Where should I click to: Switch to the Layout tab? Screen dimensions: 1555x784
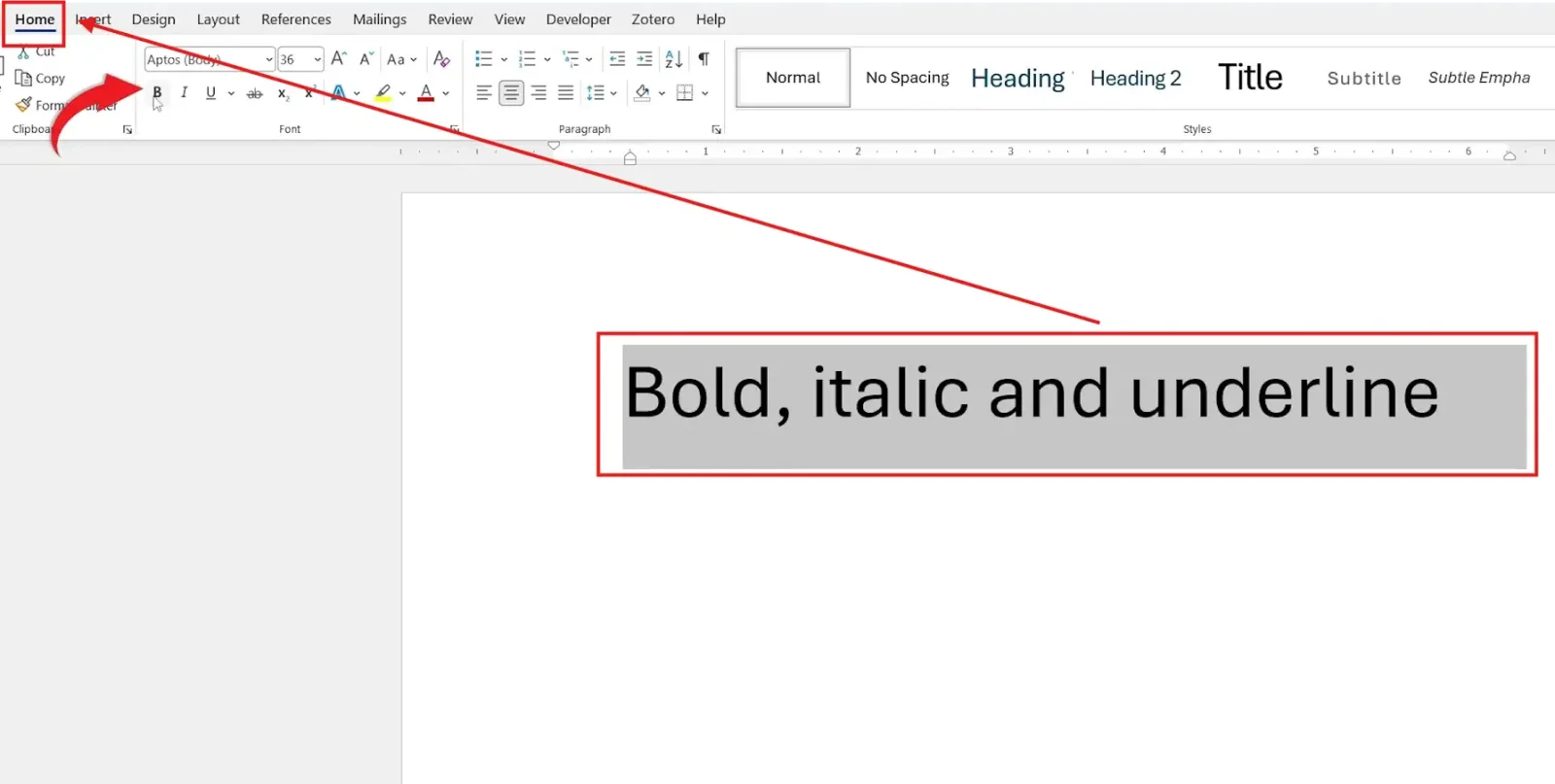pos(218,19)
